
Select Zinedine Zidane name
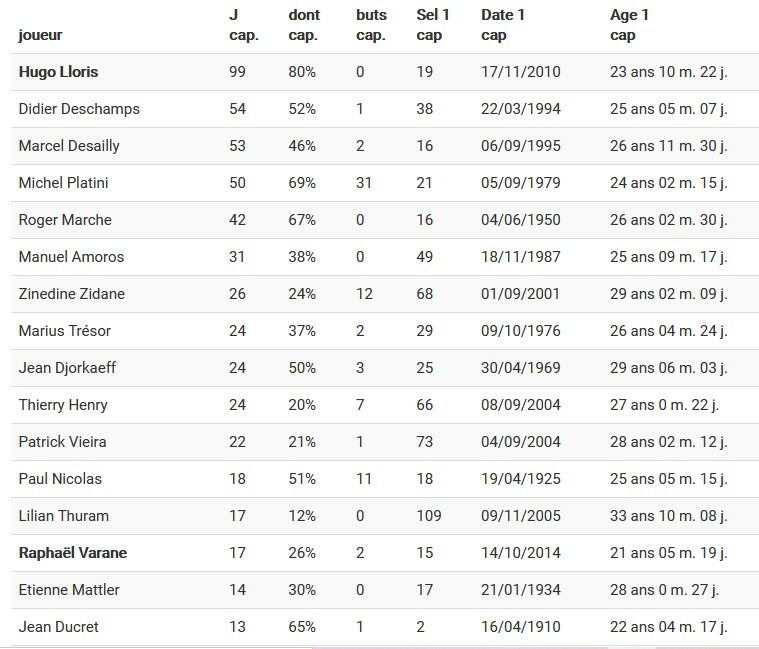71,294
